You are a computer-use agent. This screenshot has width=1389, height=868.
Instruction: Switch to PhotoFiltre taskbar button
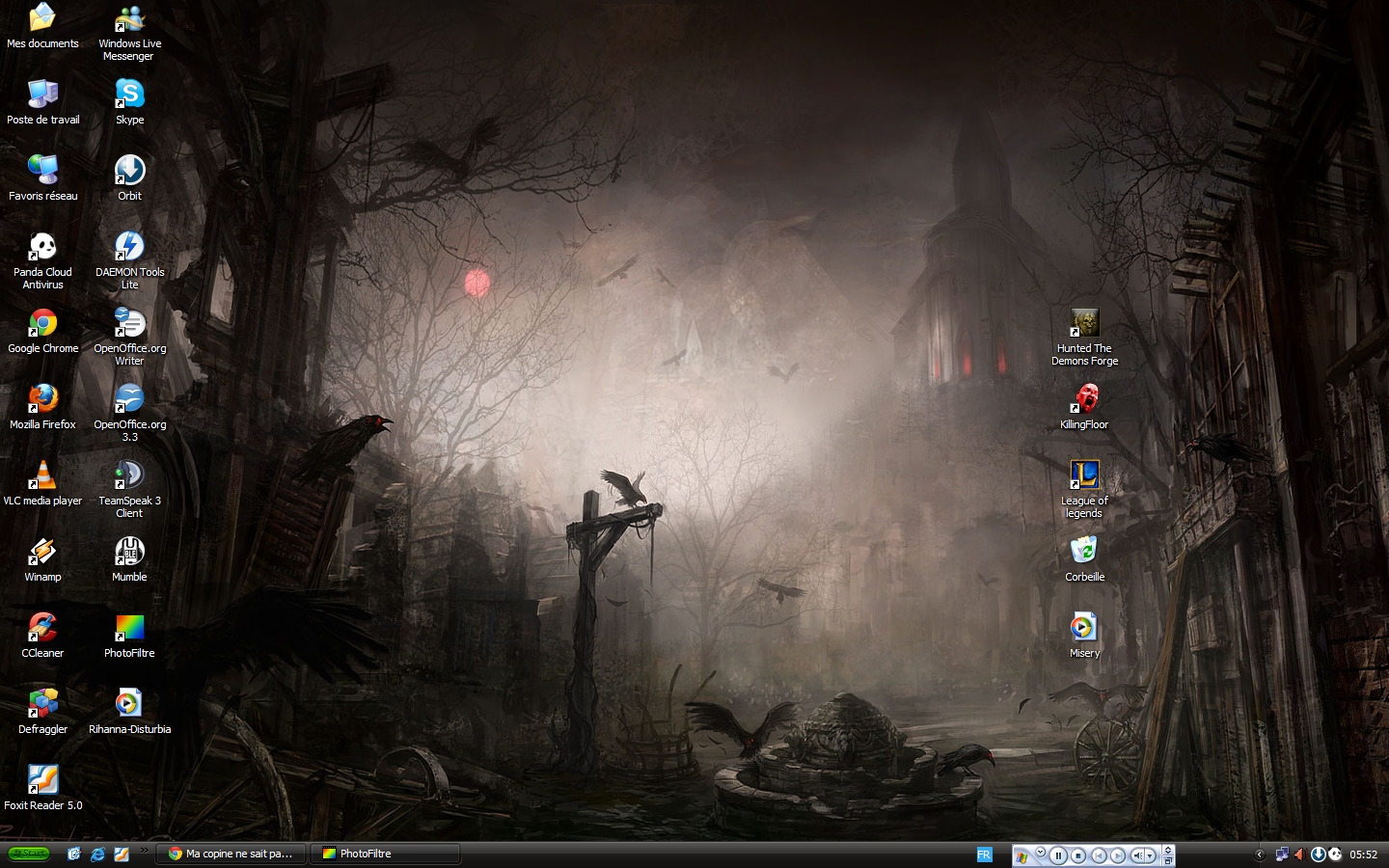pyautogui.click(x=386, y=854)
